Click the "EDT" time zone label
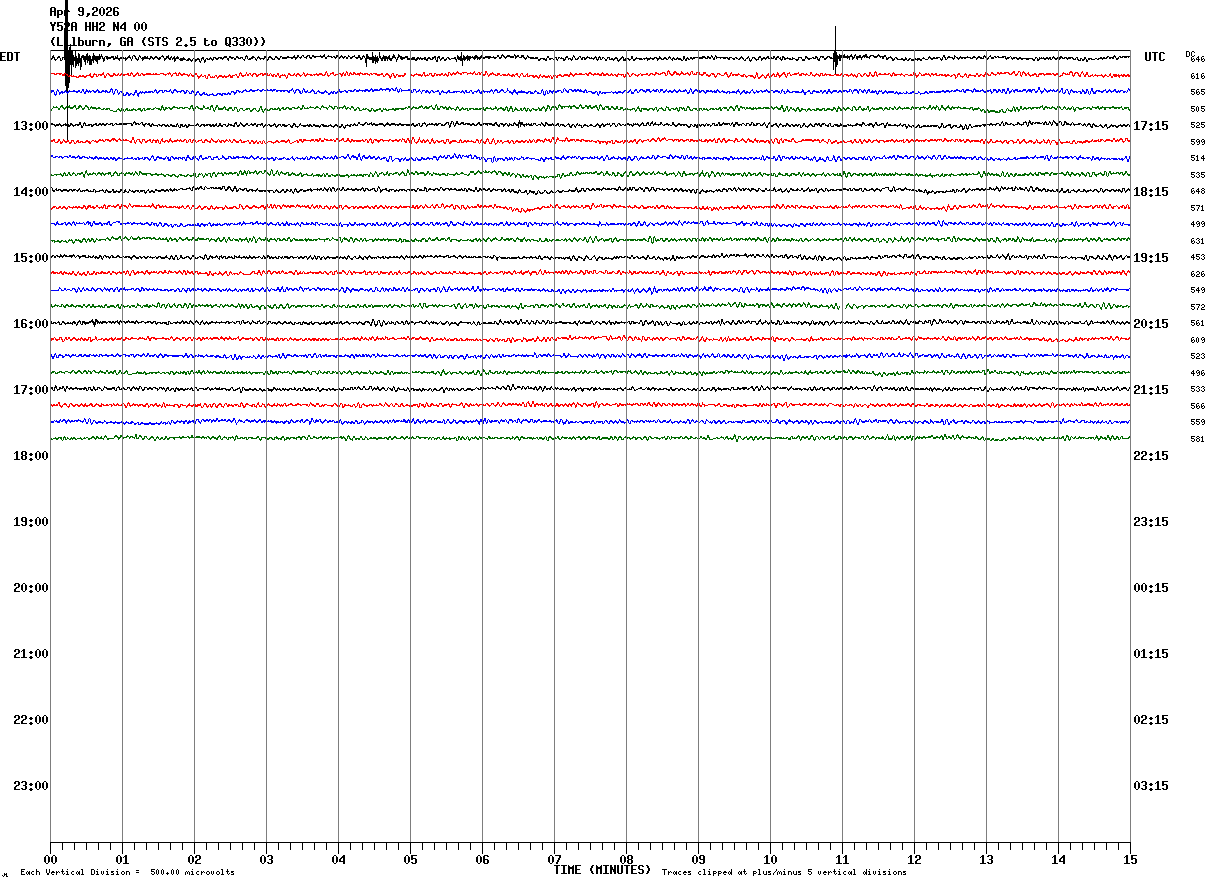Viewport: 1210px width, 886px height. pos(10,57)
